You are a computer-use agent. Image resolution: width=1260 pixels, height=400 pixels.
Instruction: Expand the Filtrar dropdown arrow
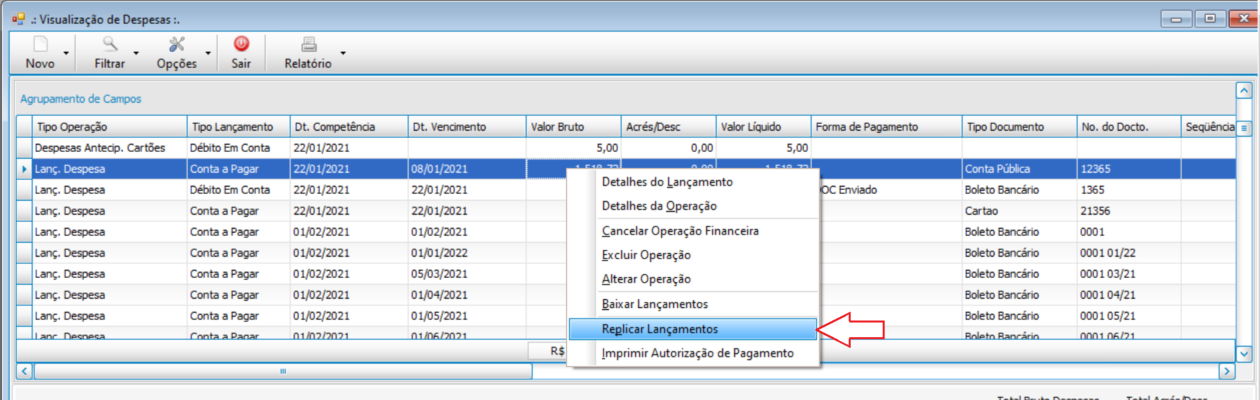tap(137, 52)
